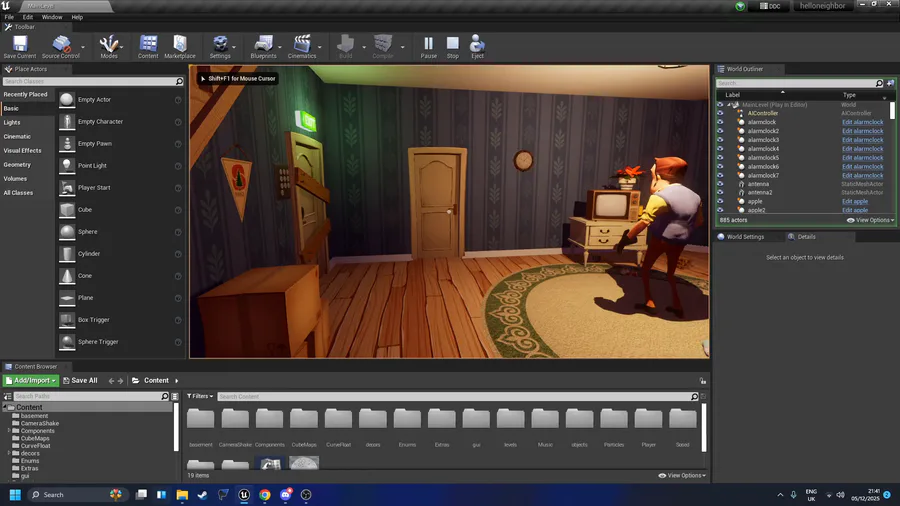Open File Explorer from the taskbar

[182, 495]
